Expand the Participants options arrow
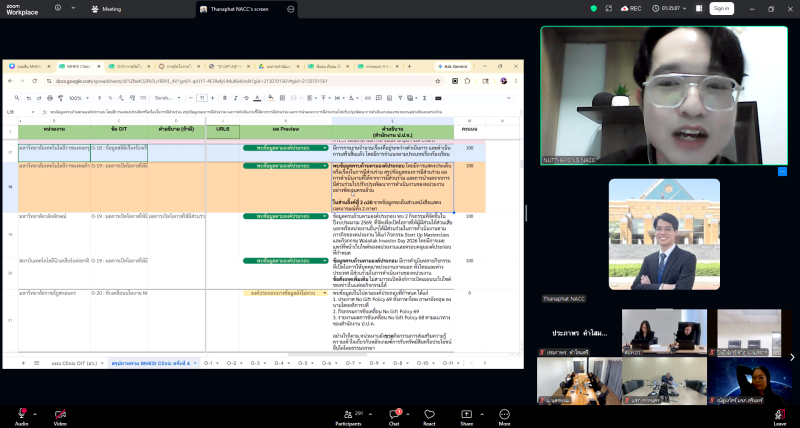This screenshot has width=800, height=428. click(x=370, y=414)
